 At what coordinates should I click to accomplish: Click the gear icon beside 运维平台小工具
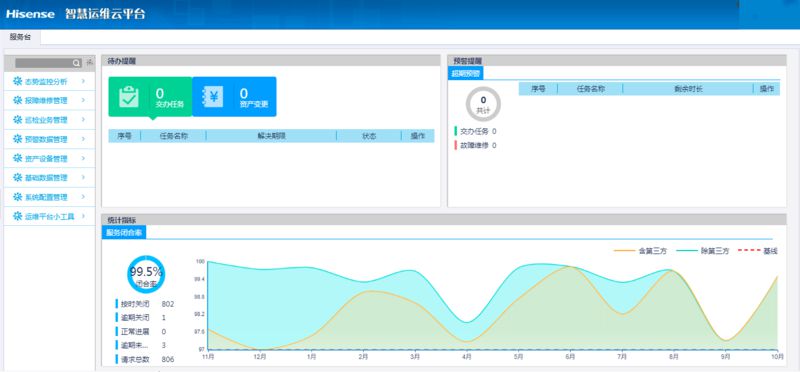[18, 216]
